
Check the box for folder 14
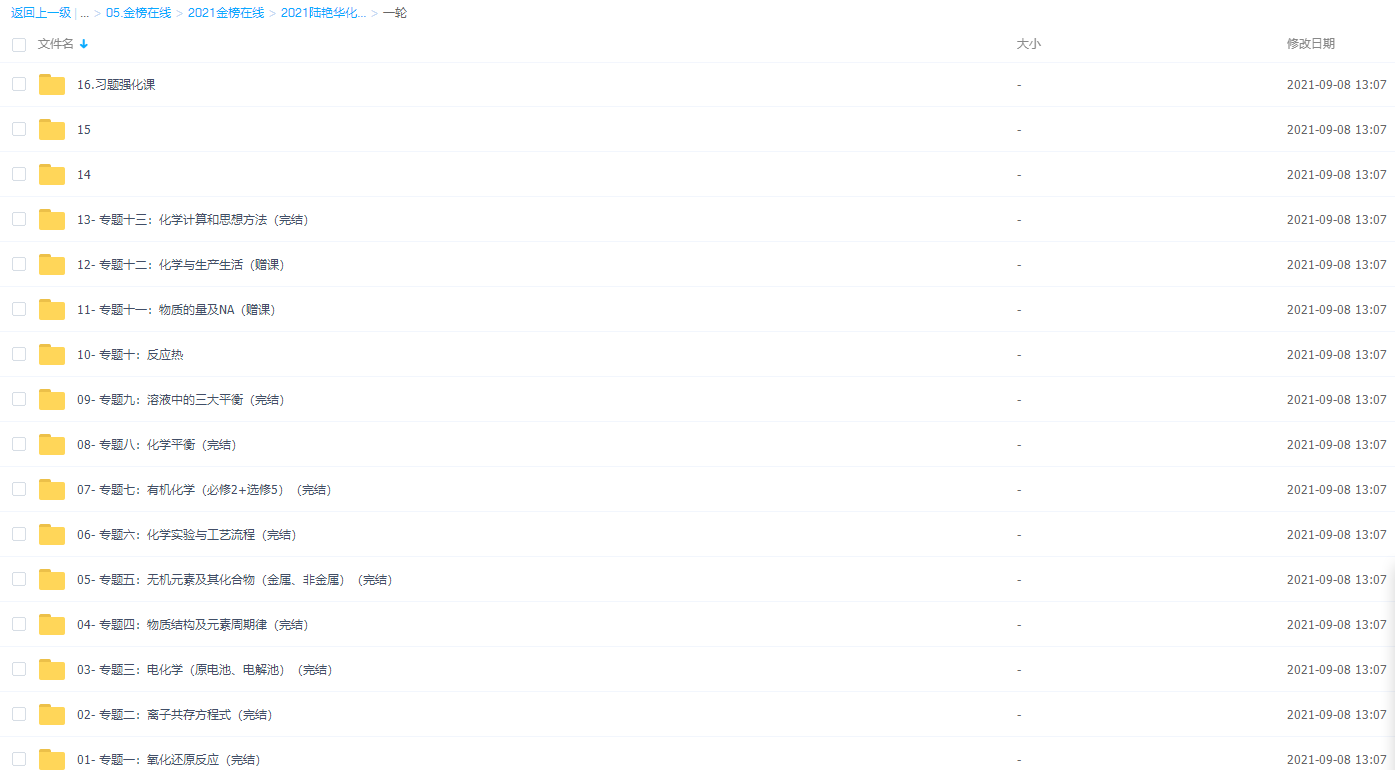coord(19,174)
